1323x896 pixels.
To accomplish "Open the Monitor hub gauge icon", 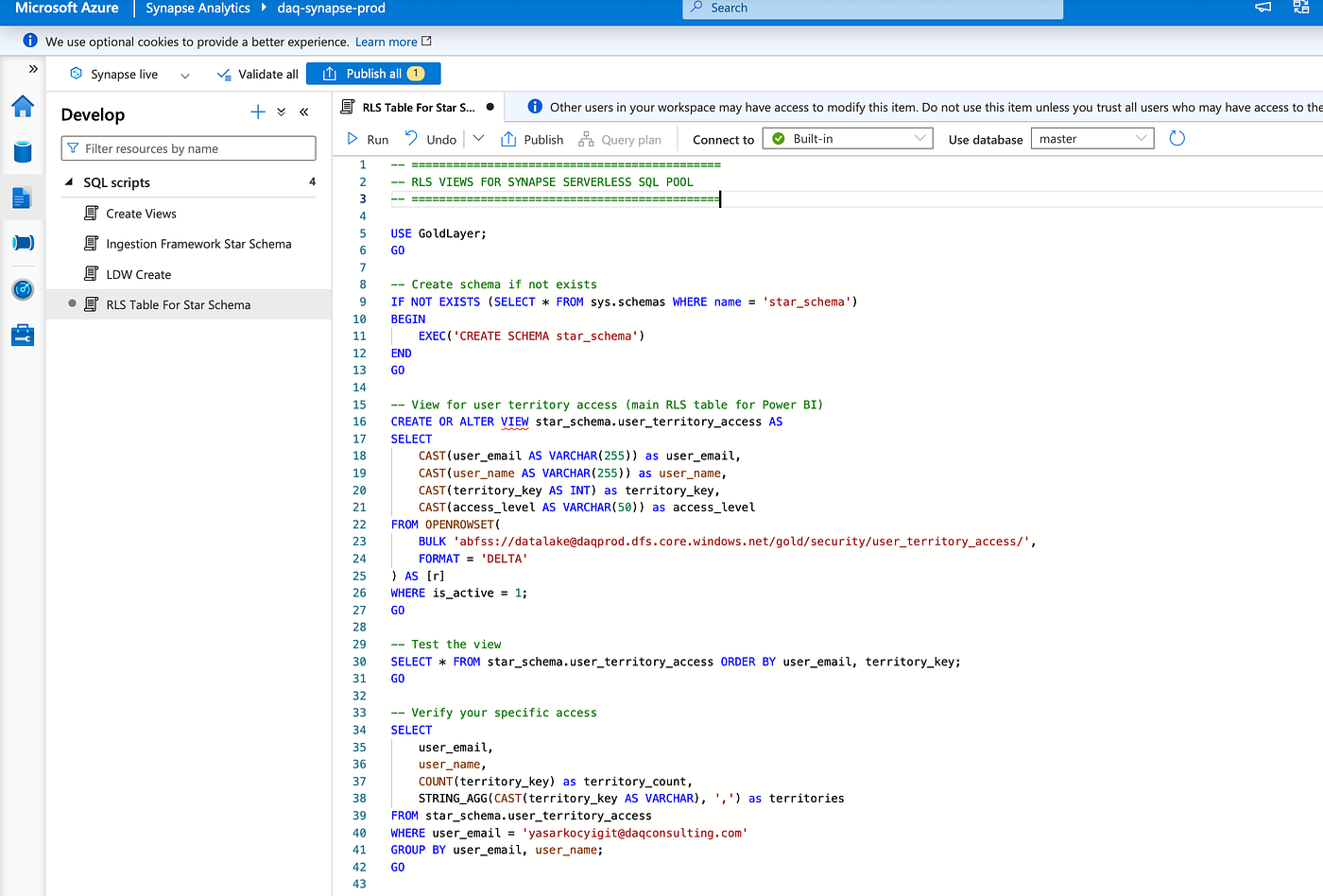I will click(x=23, y=289).
